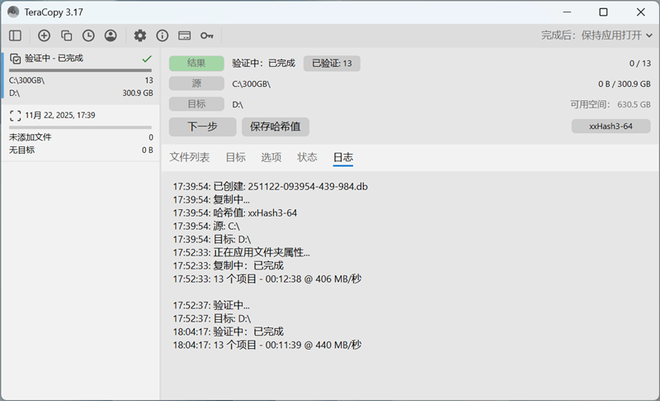Screen dimensions: 660x401
Task: Select the 状态 tab
Action: click(x=307, y=157)
